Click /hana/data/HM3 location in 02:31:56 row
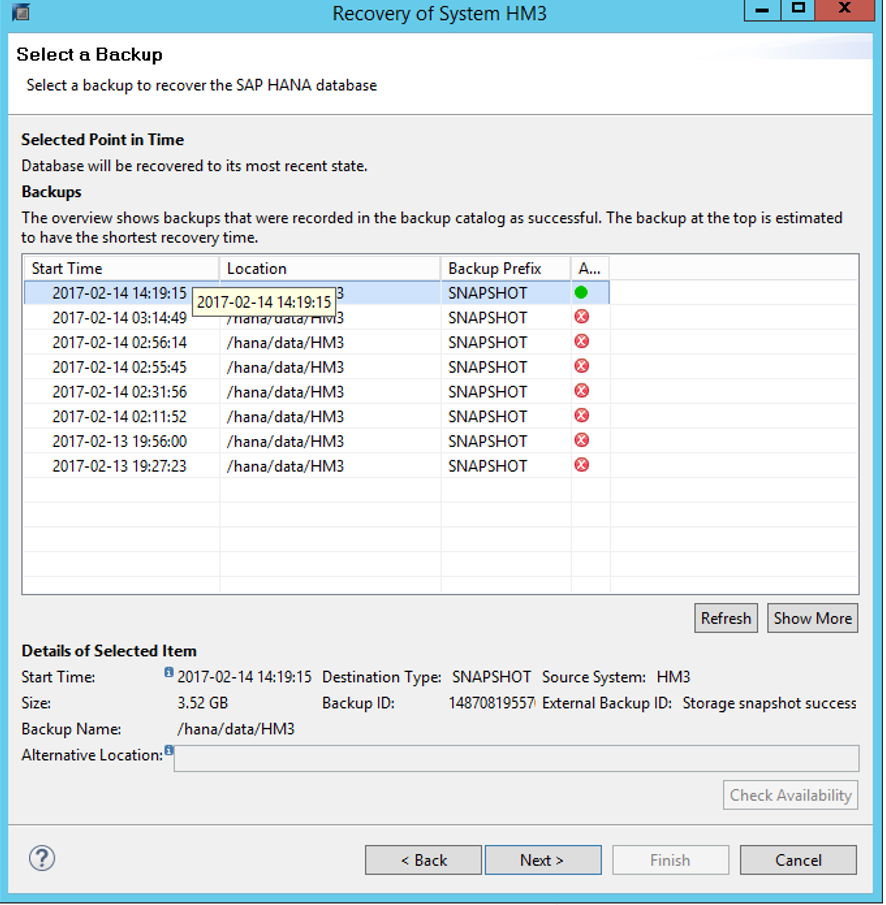The height and width of the screenshot is (905, 886). (x=285, y=392)
